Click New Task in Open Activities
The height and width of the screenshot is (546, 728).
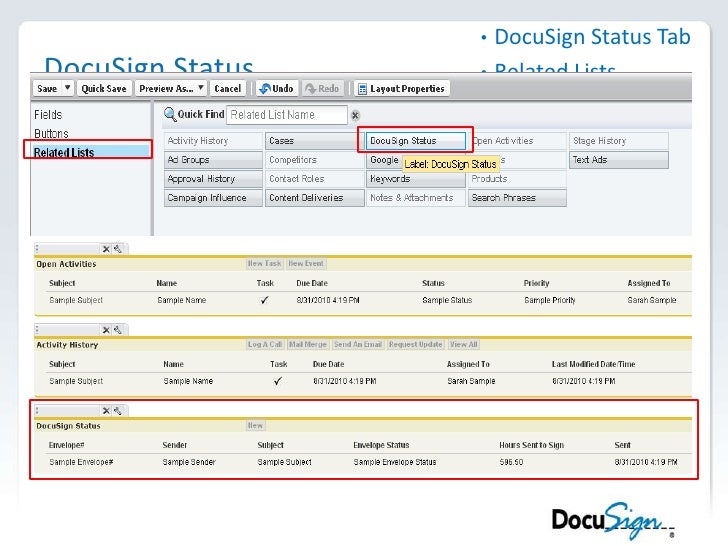[x=264, y=264]
